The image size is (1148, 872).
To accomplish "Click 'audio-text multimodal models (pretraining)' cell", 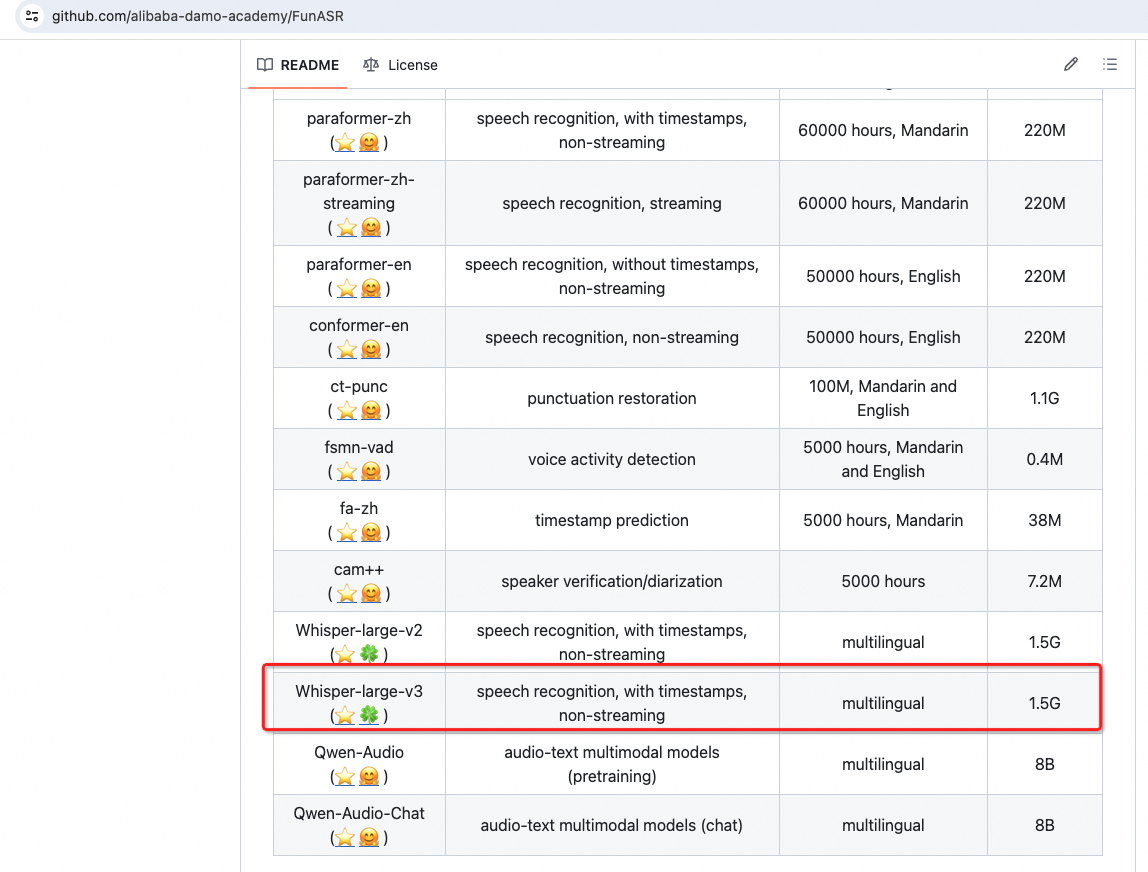I will click(612, 764).
